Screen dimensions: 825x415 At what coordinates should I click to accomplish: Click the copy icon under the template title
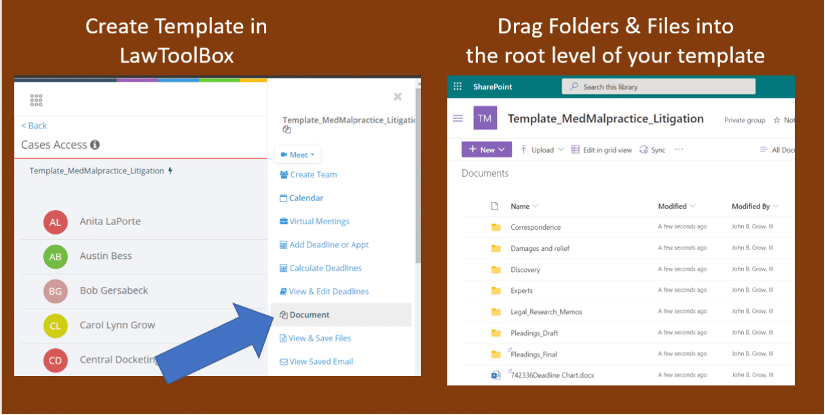tap(286, 129)
